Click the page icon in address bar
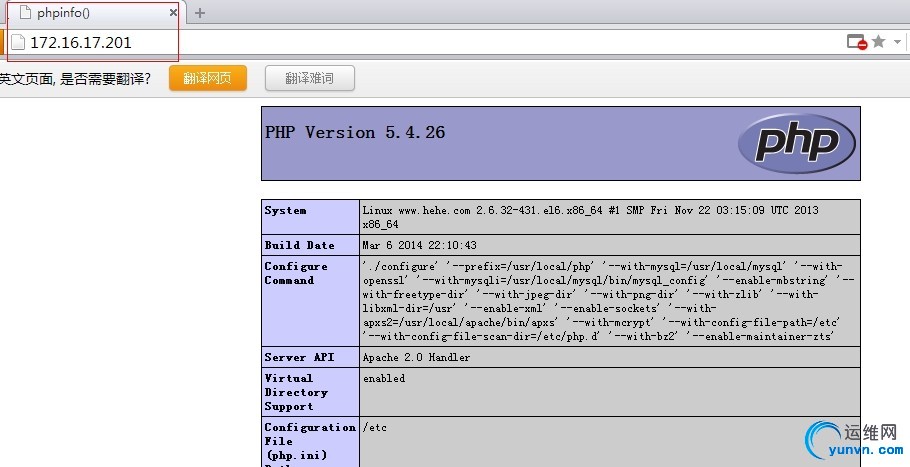Screen dimensions: 910x467 click(18, 42)
